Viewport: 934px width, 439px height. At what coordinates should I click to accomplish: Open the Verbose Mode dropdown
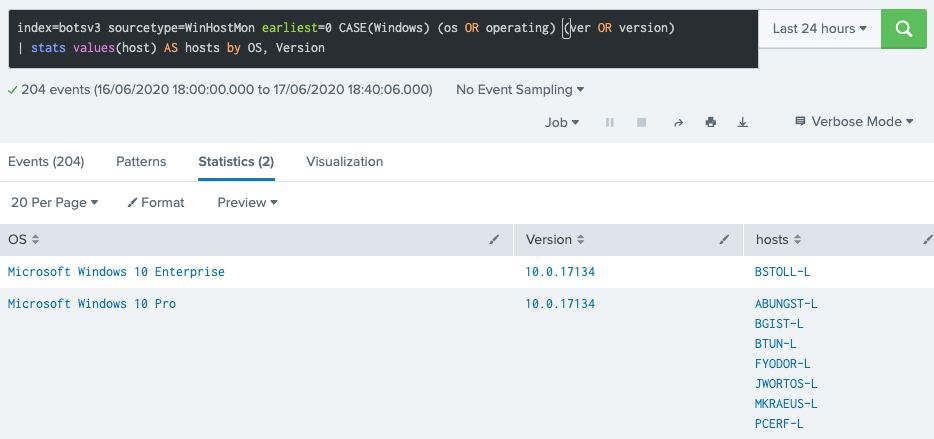854,122
